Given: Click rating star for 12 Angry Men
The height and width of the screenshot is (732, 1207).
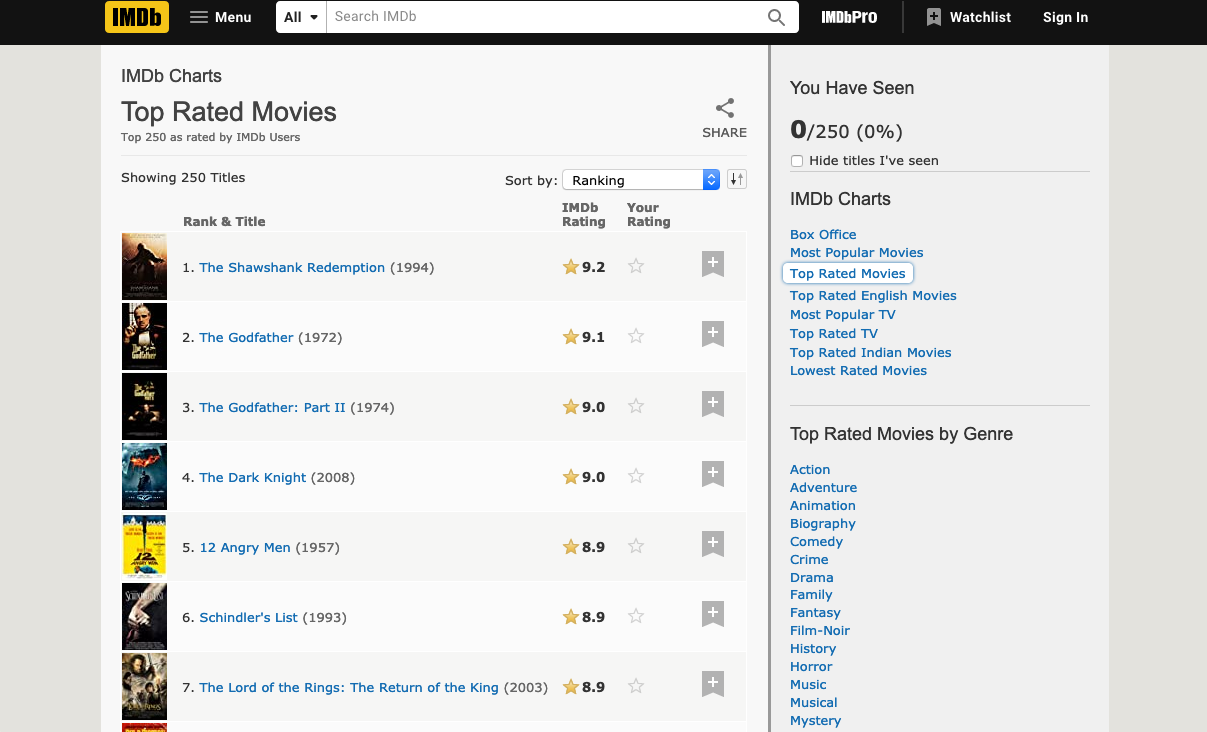Looking at the screenshot, I should [636, 547].
